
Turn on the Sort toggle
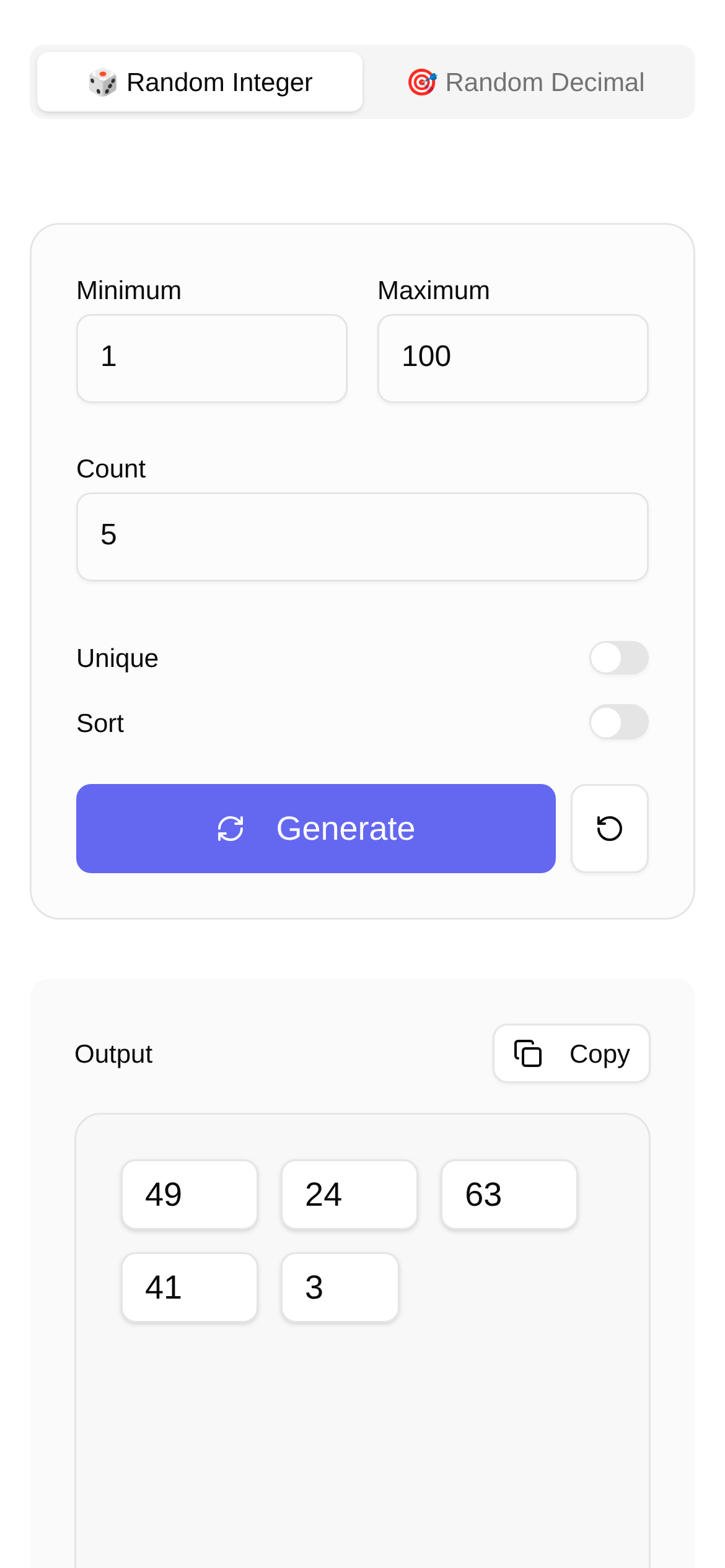coord(618,722)
